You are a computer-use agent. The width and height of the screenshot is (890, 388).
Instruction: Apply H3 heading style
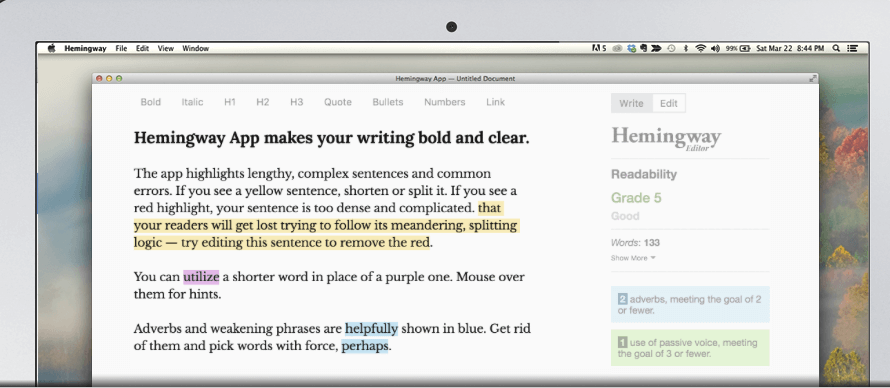[297, 102]
